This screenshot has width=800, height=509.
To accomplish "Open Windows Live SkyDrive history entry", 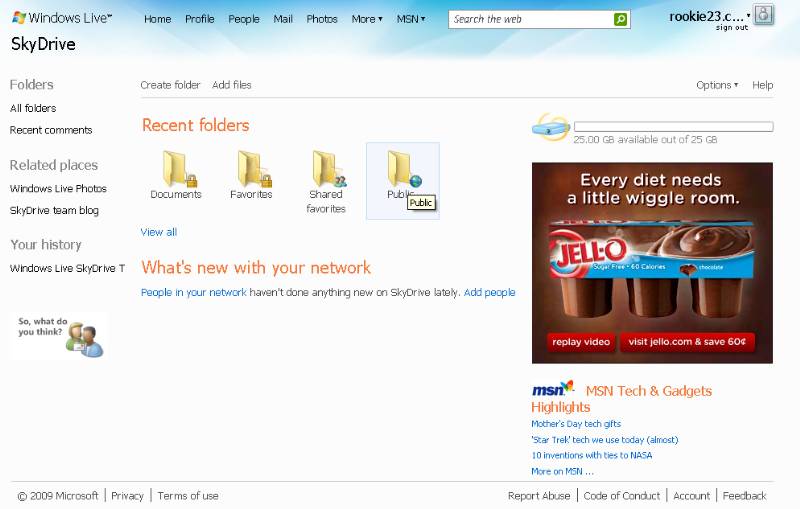I will [x=67, y=268].
